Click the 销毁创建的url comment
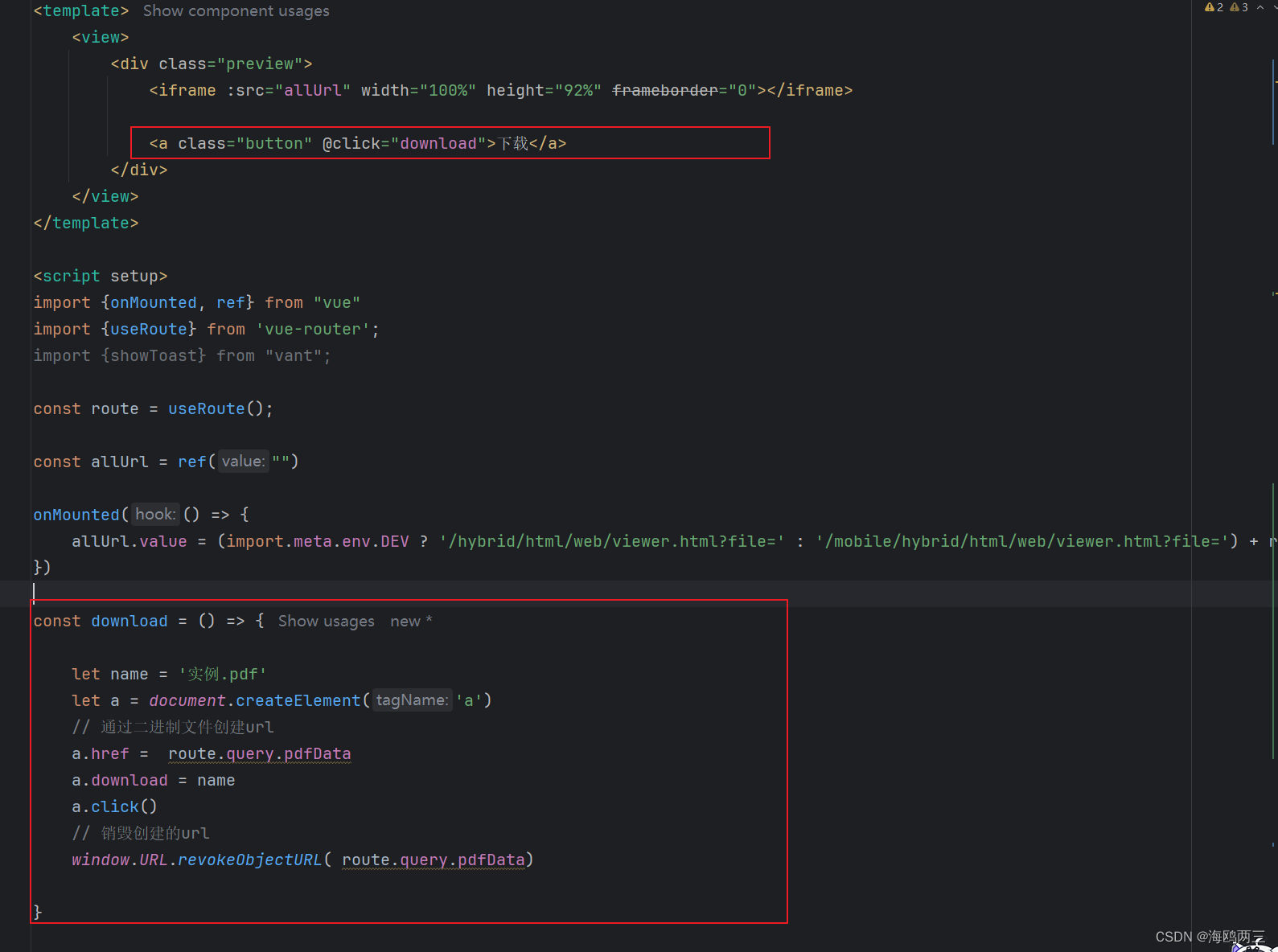1278x952 pixels. pos(141,834)
